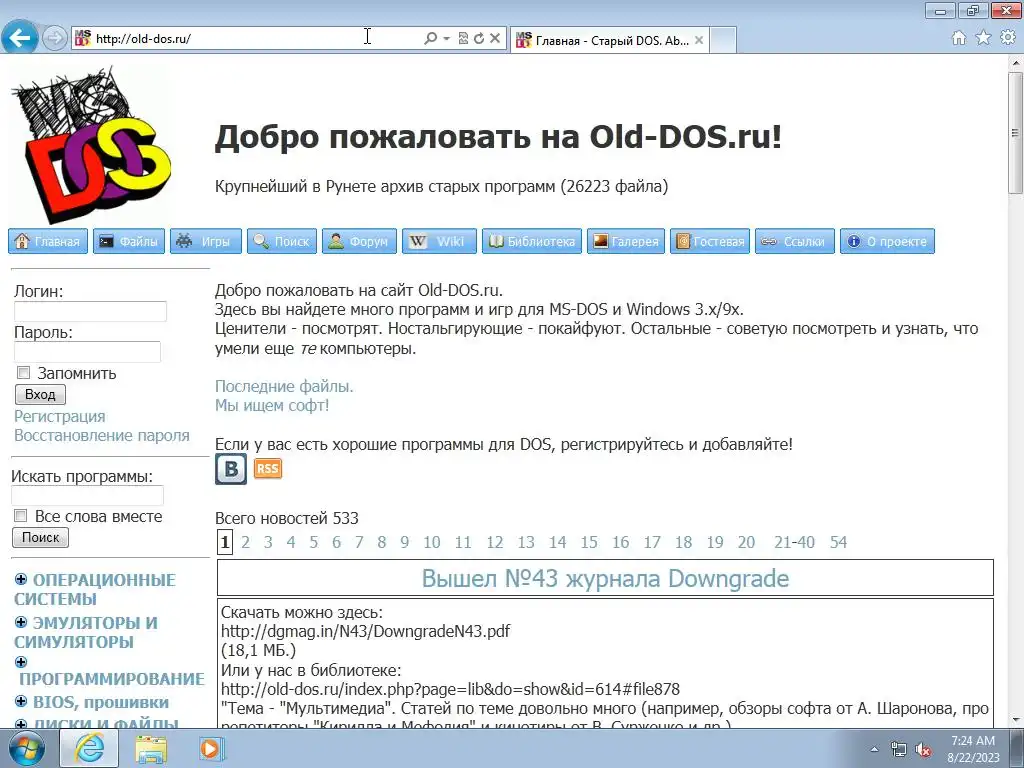Focus the Логин input field
Image resolution: width=1024 pixels, height=768 pixels.
pos(90,312)
